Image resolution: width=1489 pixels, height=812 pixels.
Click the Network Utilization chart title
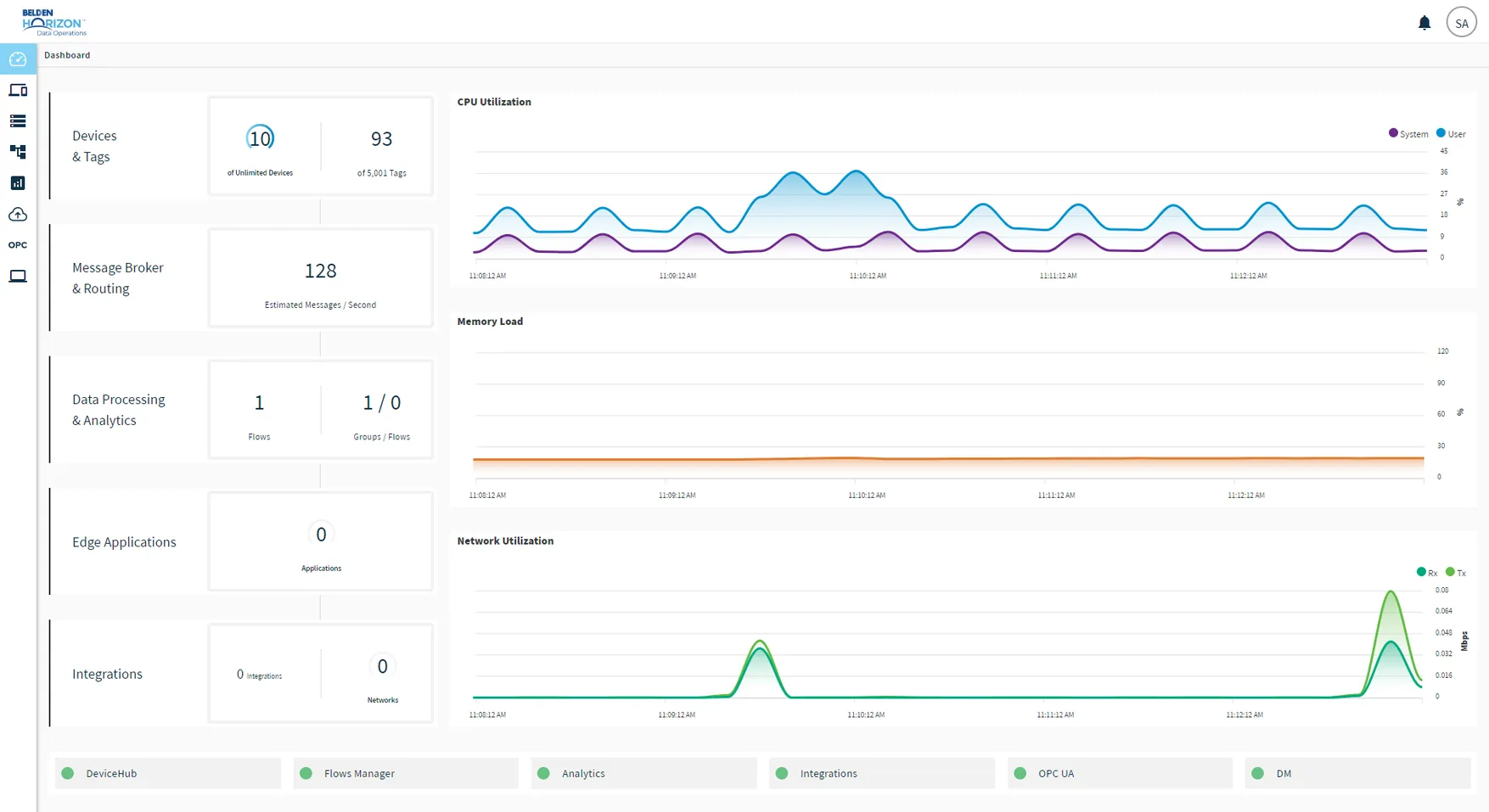coord(505,540)
